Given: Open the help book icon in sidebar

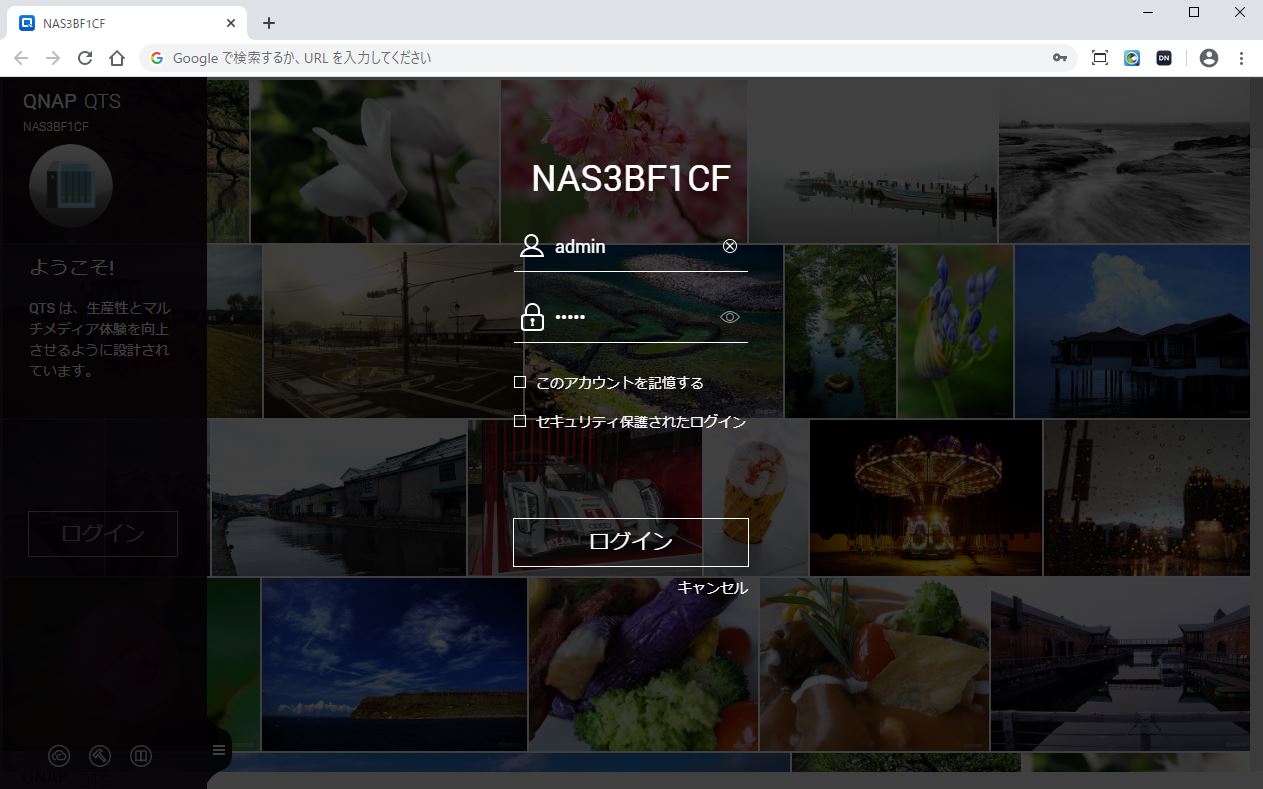Looking at the screenshot, I should pos(141,756).
